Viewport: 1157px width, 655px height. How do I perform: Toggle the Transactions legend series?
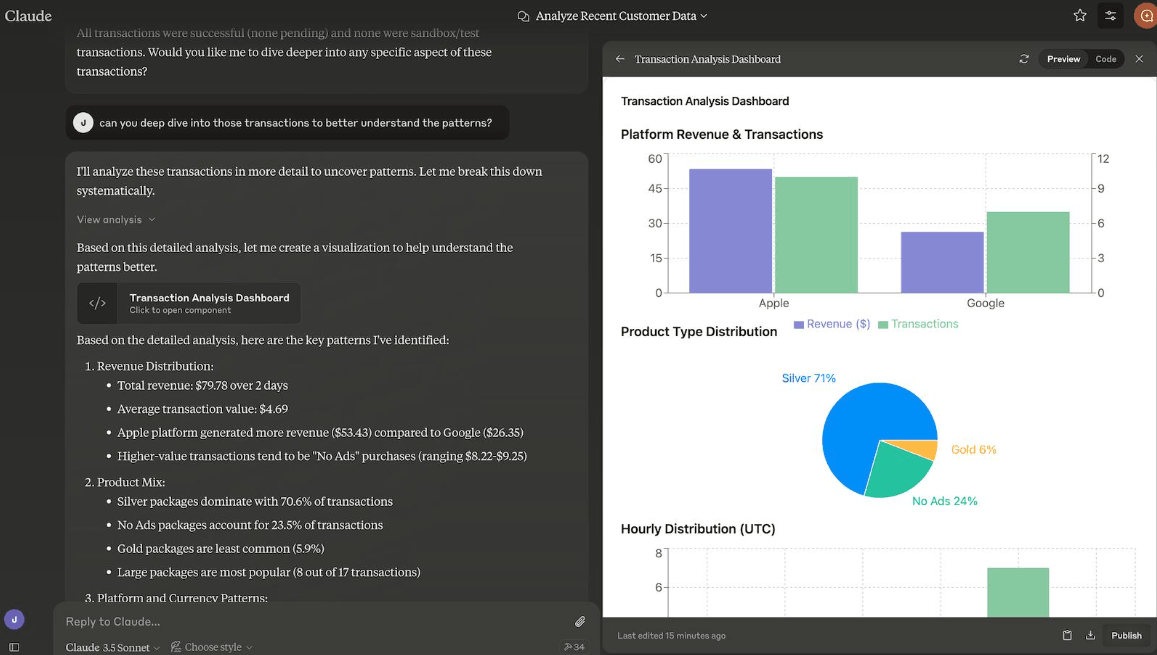coord(918,324)
